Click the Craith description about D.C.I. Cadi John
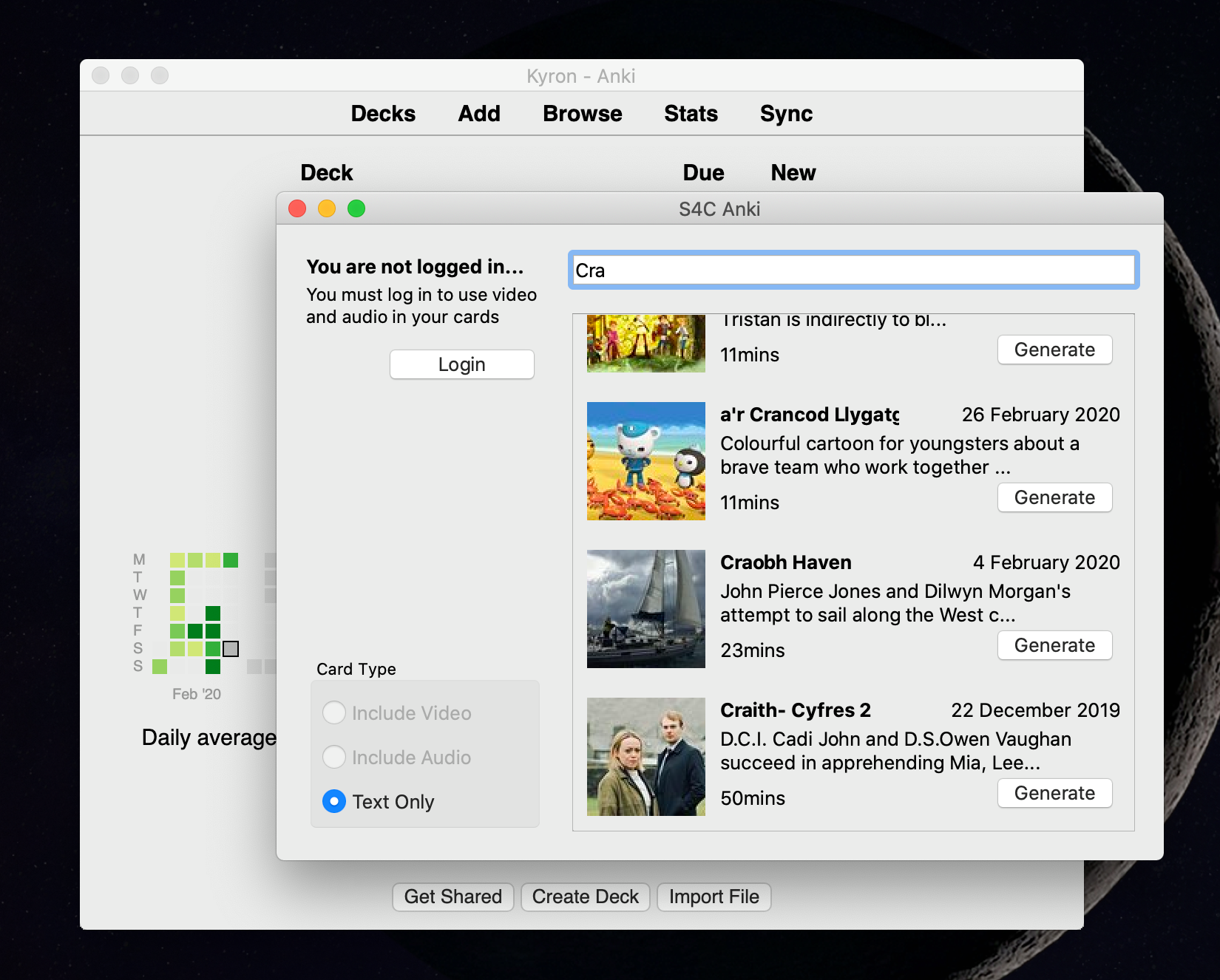Viewport: 1220px width, 980px height. click(896, 751)
